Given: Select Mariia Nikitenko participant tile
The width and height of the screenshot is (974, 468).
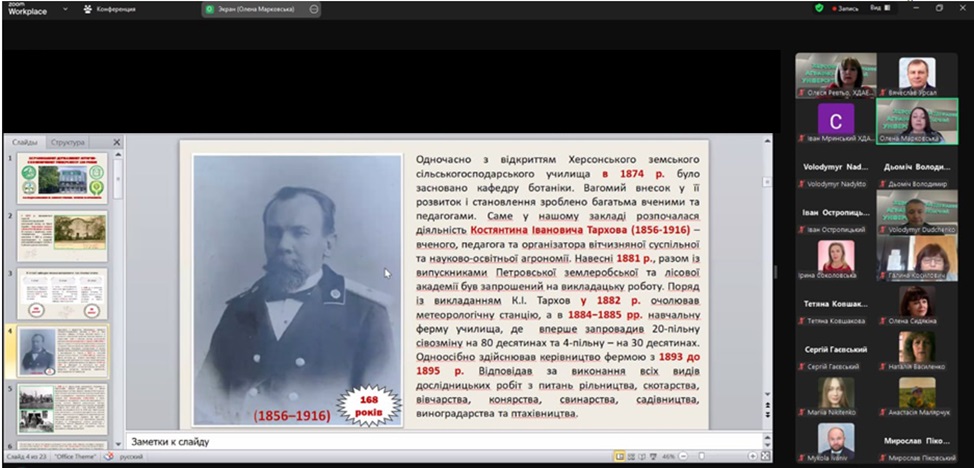Looking at the screenshot, I should (836, 397).
